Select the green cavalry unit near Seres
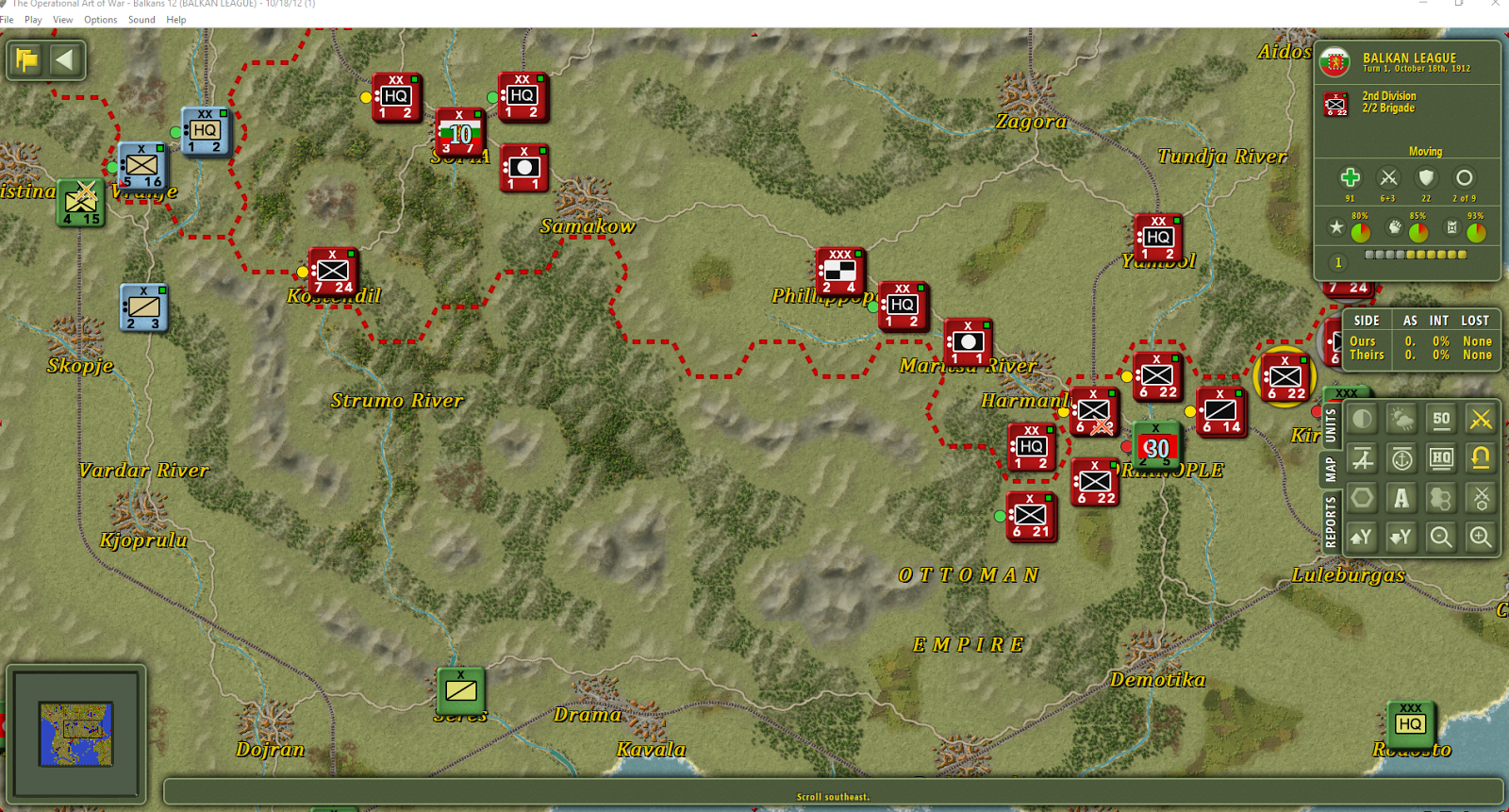This screenshot has width=1509, height=812. (x=461, y=690)
